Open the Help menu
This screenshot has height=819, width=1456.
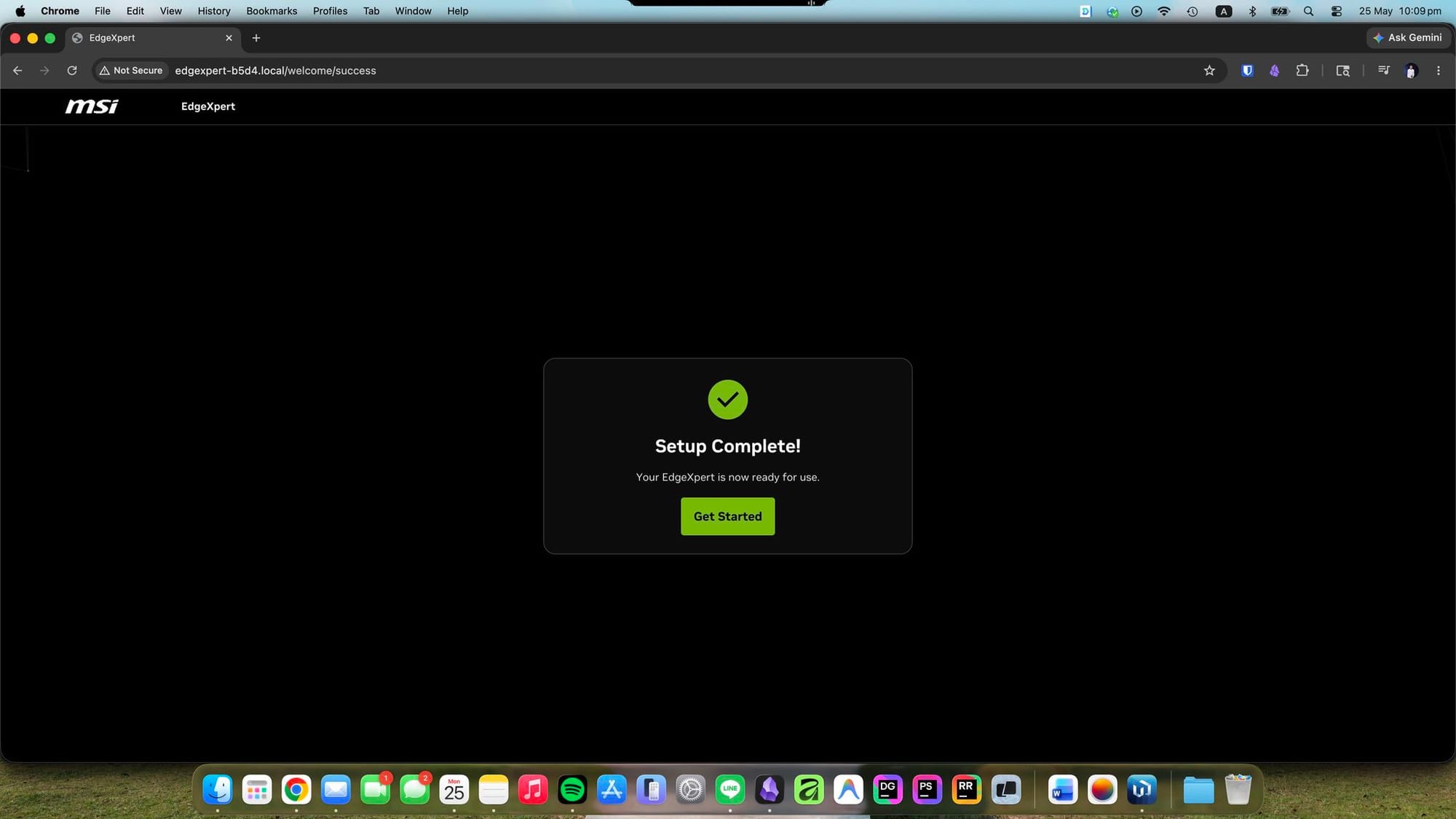coord(457,11)
